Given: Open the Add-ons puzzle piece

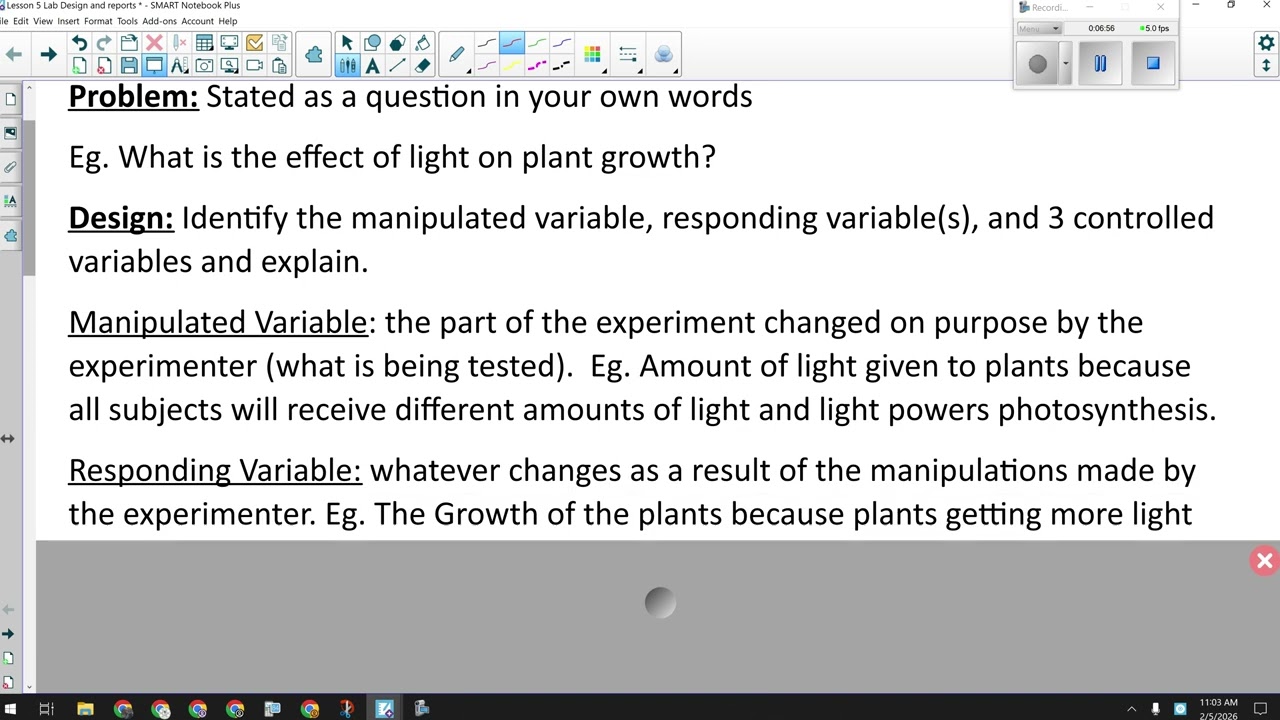Looking at the screenshot, I should [314, 55].
